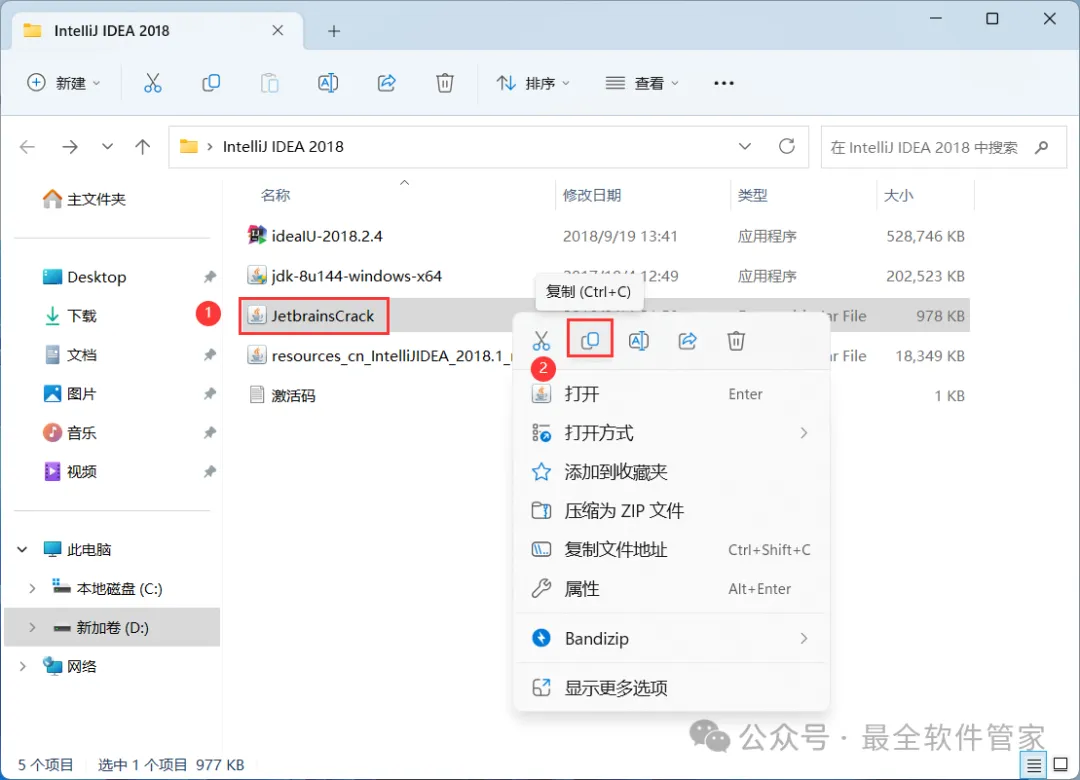Screen dimensions: 1080x780
Task: Choose 打开 from the context menu
Action: [672, 394]
